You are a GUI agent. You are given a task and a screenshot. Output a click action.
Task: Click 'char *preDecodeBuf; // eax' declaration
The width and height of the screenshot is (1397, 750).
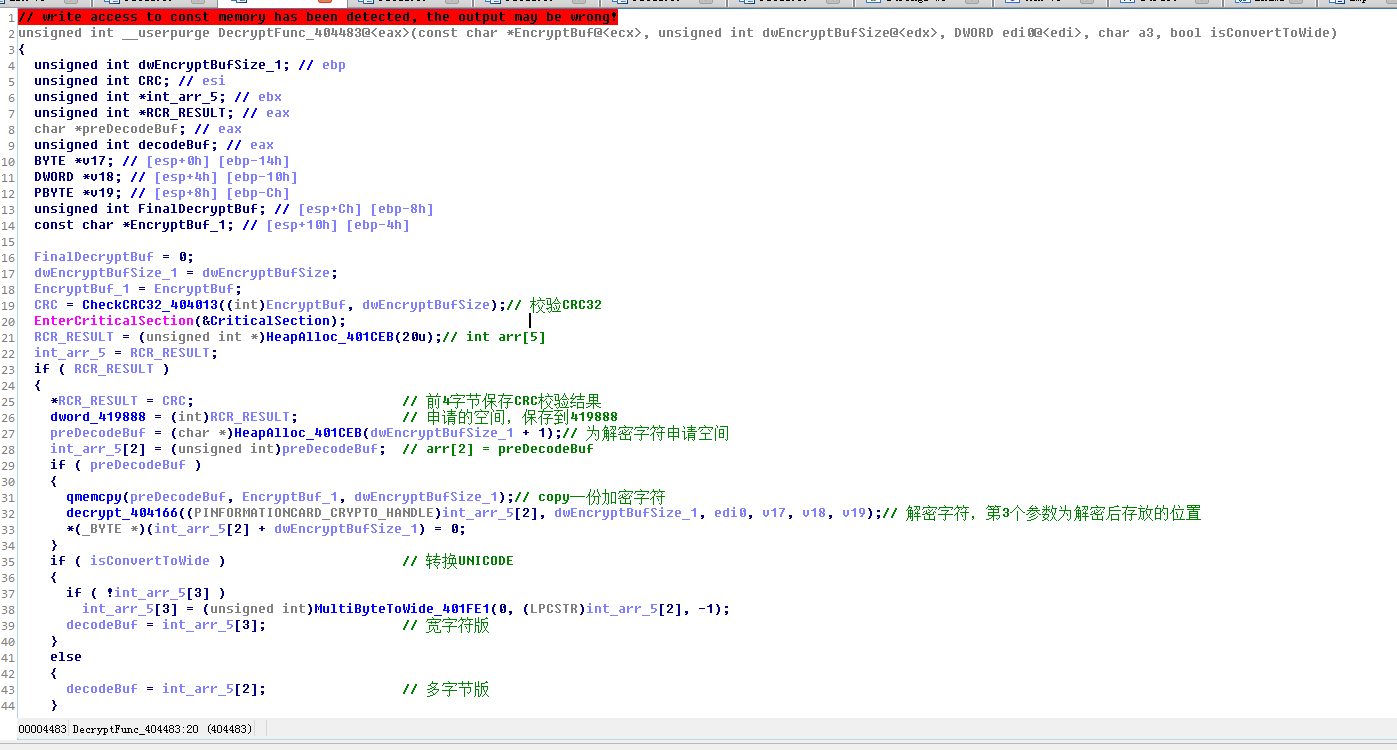pyautogui.click(x=138, y=129)
